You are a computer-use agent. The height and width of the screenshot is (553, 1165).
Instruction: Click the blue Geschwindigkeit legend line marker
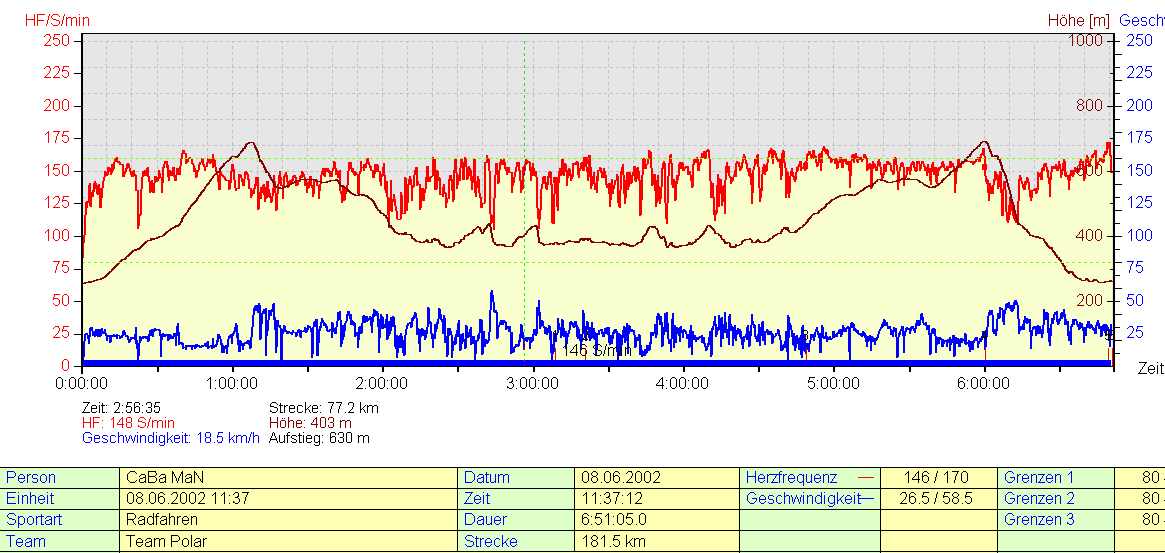tap(866, 498)
